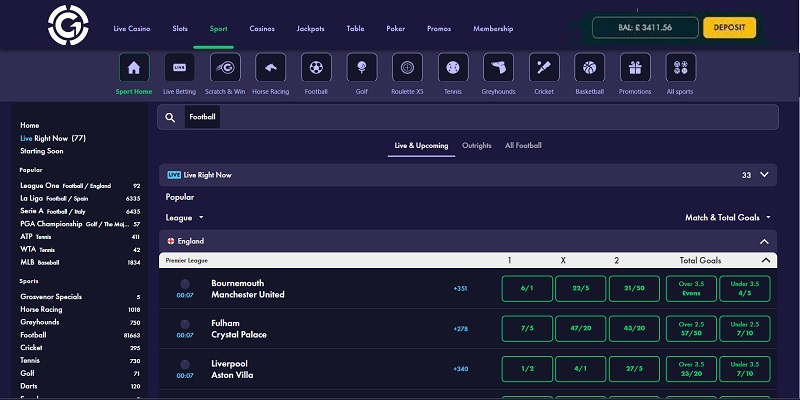
Task: Open Starting Soon in sidebar
Action: click(x=42, y=151)
